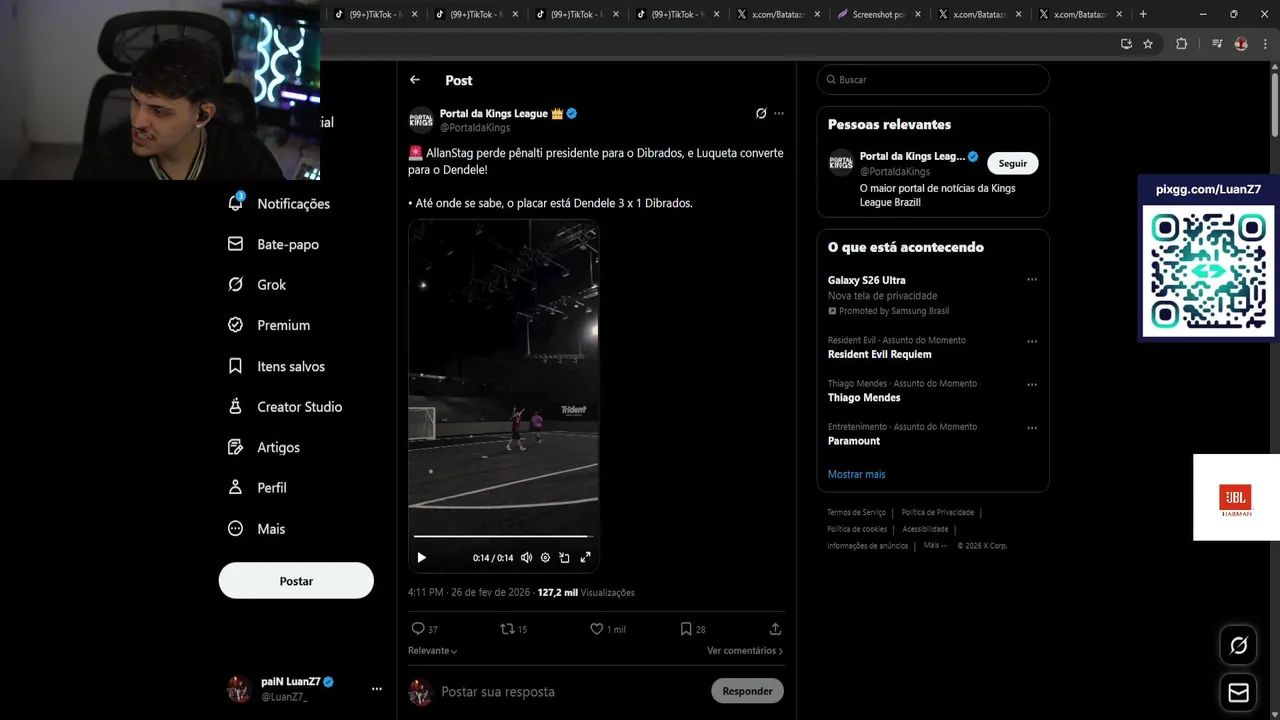Open the post's three-dot options menu
1280x720 pixels.
[x=779, y=114]
